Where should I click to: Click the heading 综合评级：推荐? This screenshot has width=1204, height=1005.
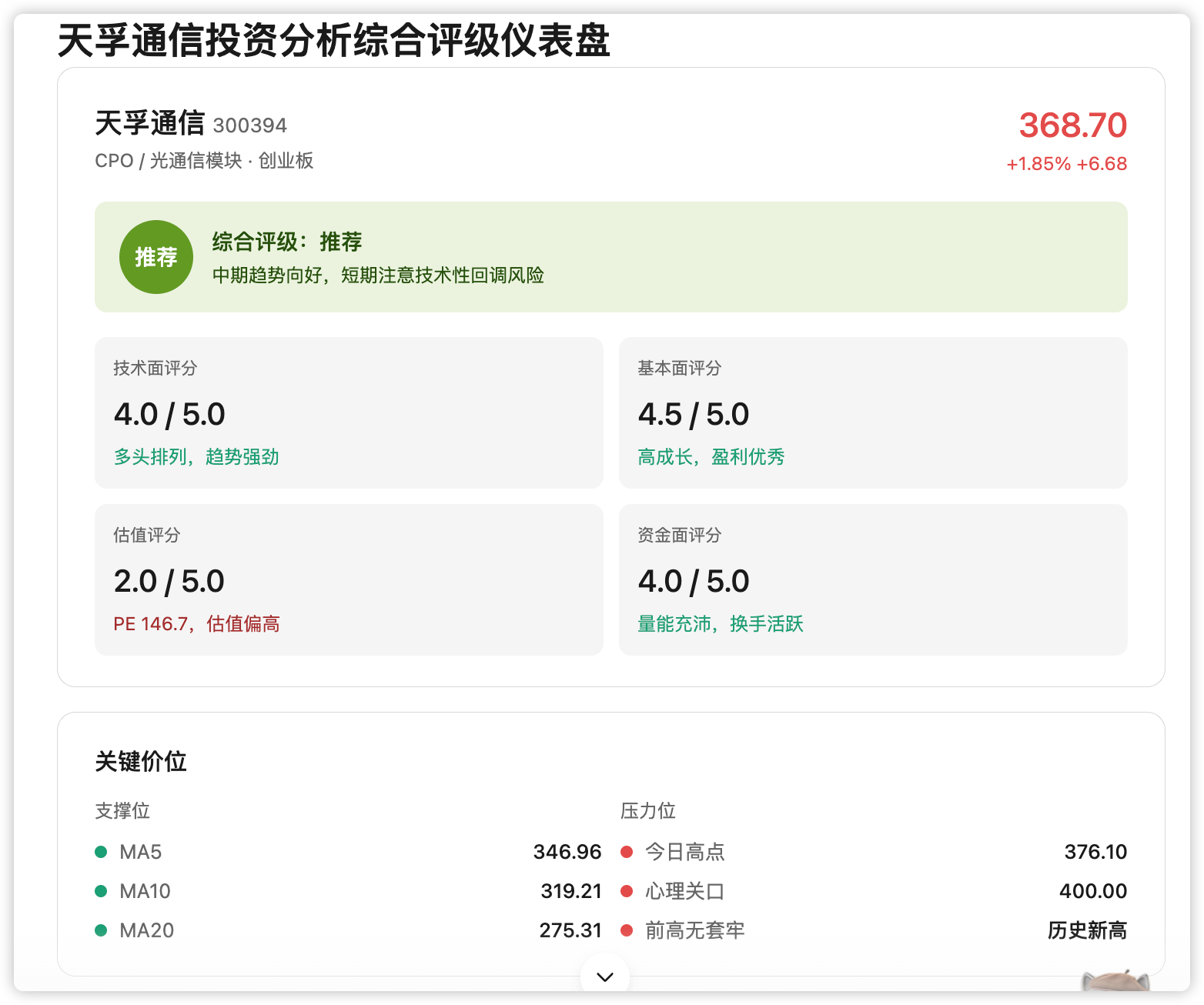point(287,242)
